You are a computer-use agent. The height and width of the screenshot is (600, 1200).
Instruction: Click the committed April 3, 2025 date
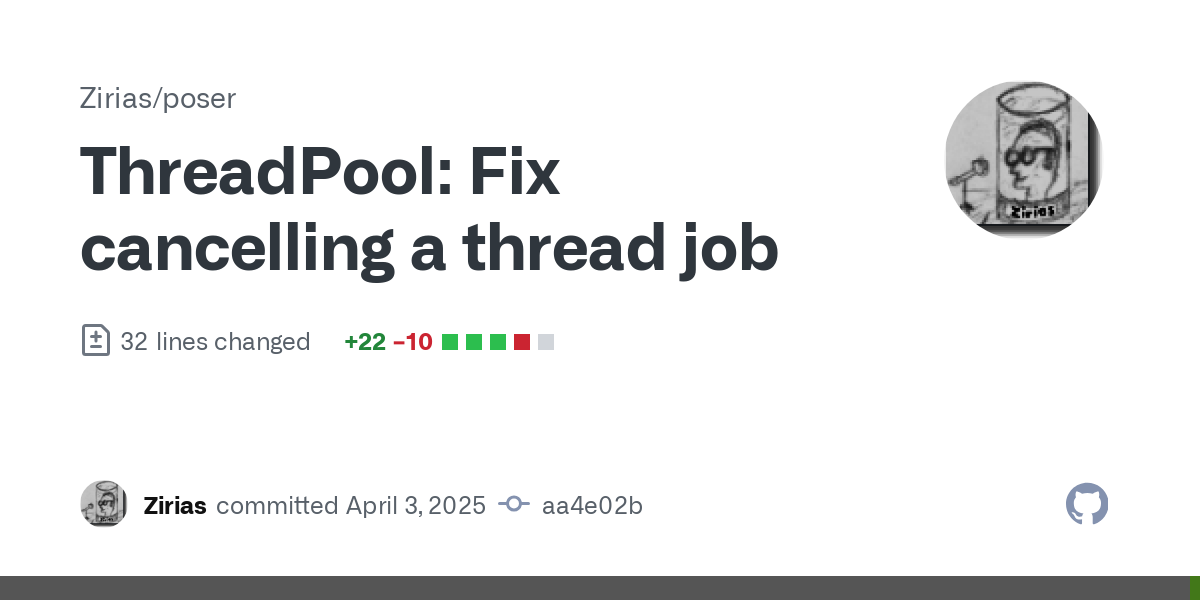coord(351,505)
